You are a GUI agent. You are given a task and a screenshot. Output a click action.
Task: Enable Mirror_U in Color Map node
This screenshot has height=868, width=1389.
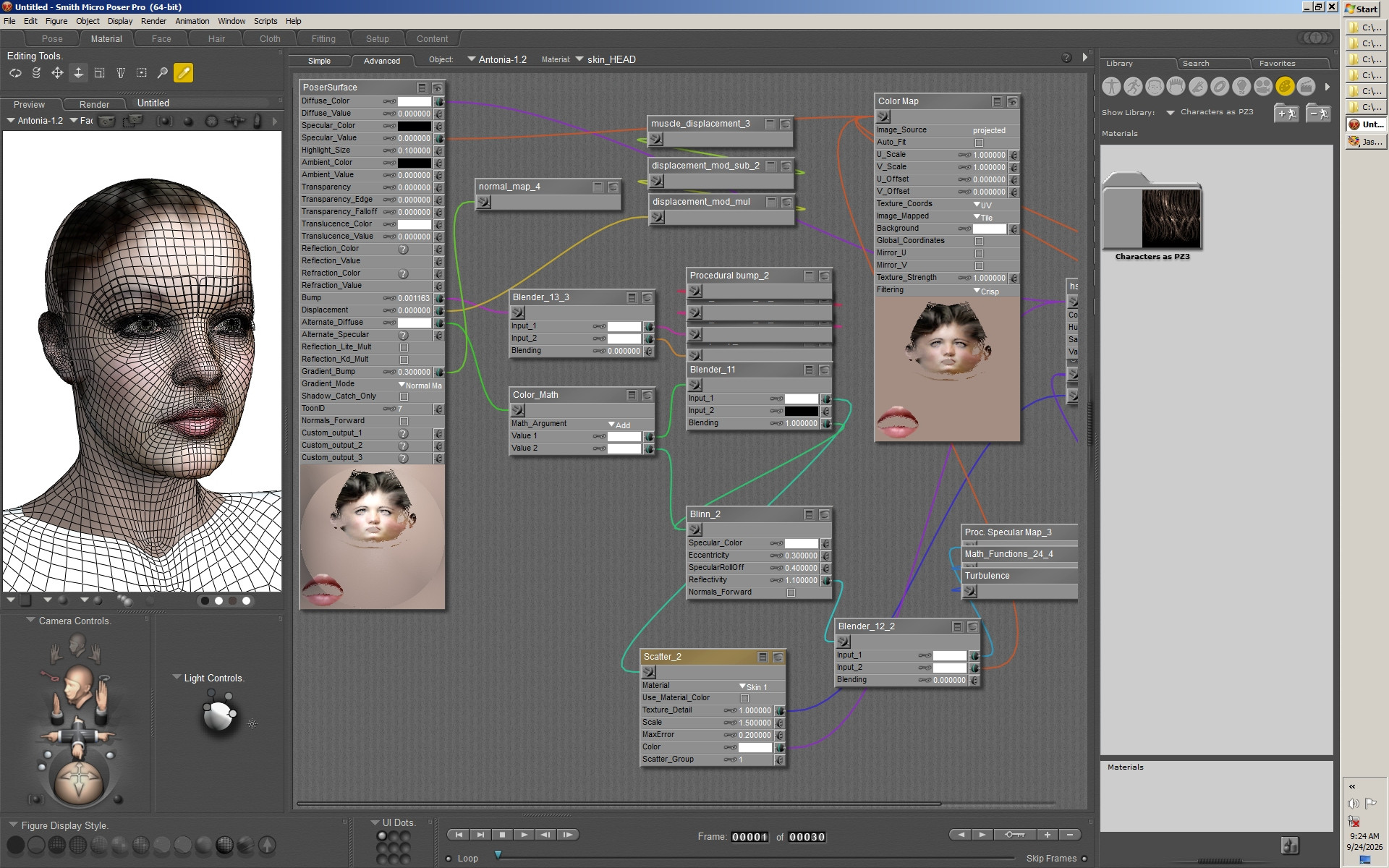click(x=979, y=253)
